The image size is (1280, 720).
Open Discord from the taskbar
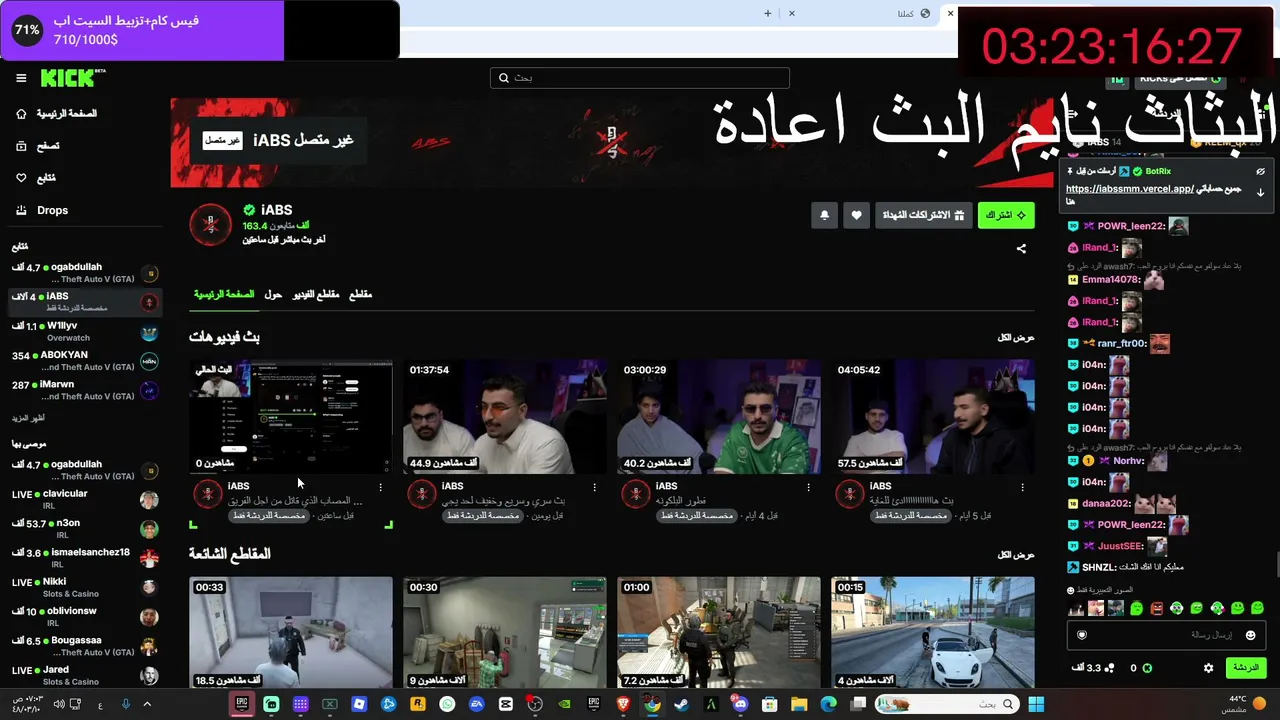tap(740, 704)
